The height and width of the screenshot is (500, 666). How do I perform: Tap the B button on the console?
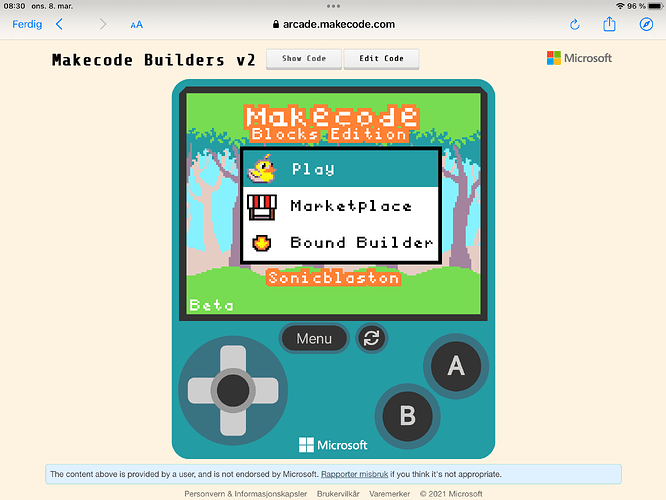click(x=407, y=415)
